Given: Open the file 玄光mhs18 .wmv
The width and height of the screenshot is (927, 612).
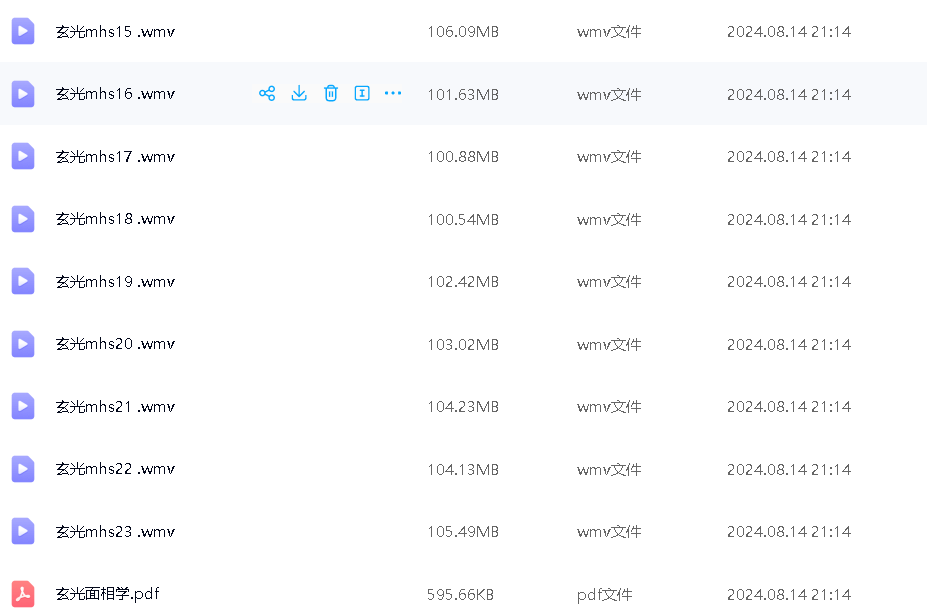Looking at the screenshot, I should pyautogui.click(x=115, y=219).
